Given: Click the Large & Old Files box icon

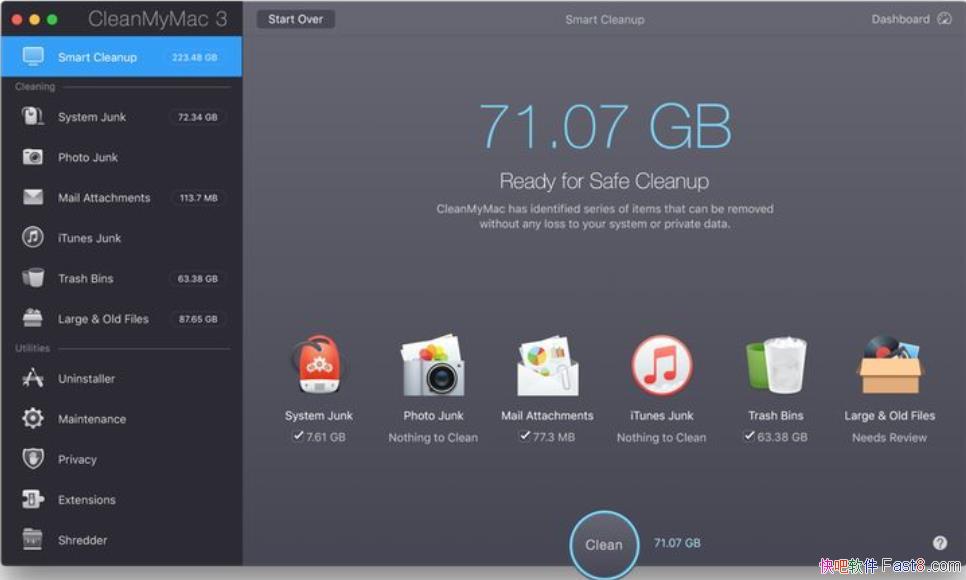Looking at the screenshot, I should click(888, 367).
